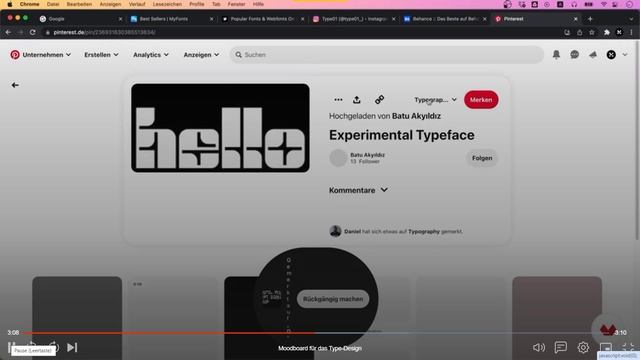Enable picture-in-picture in the video player

(x=606, y=347)
